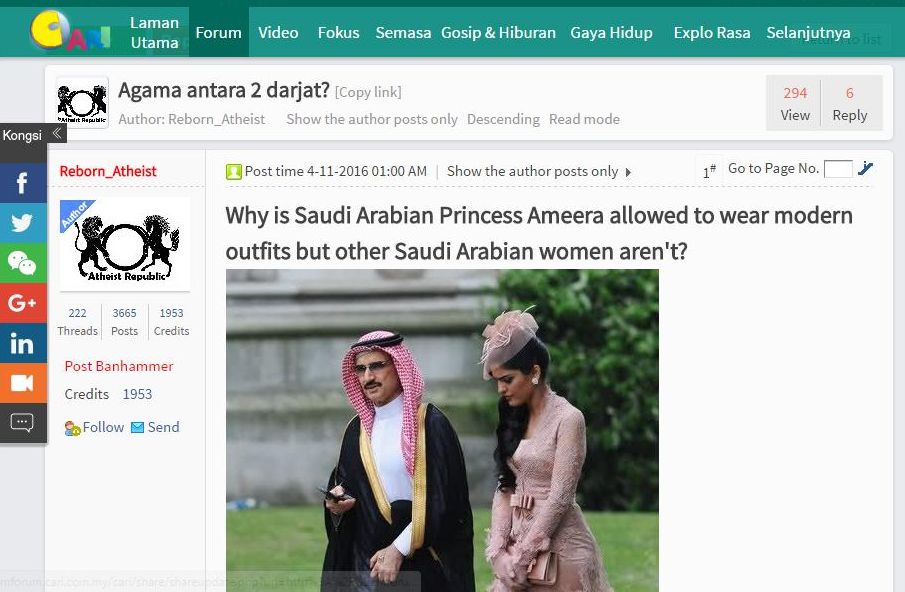Click the orange video camera icon

23,383
